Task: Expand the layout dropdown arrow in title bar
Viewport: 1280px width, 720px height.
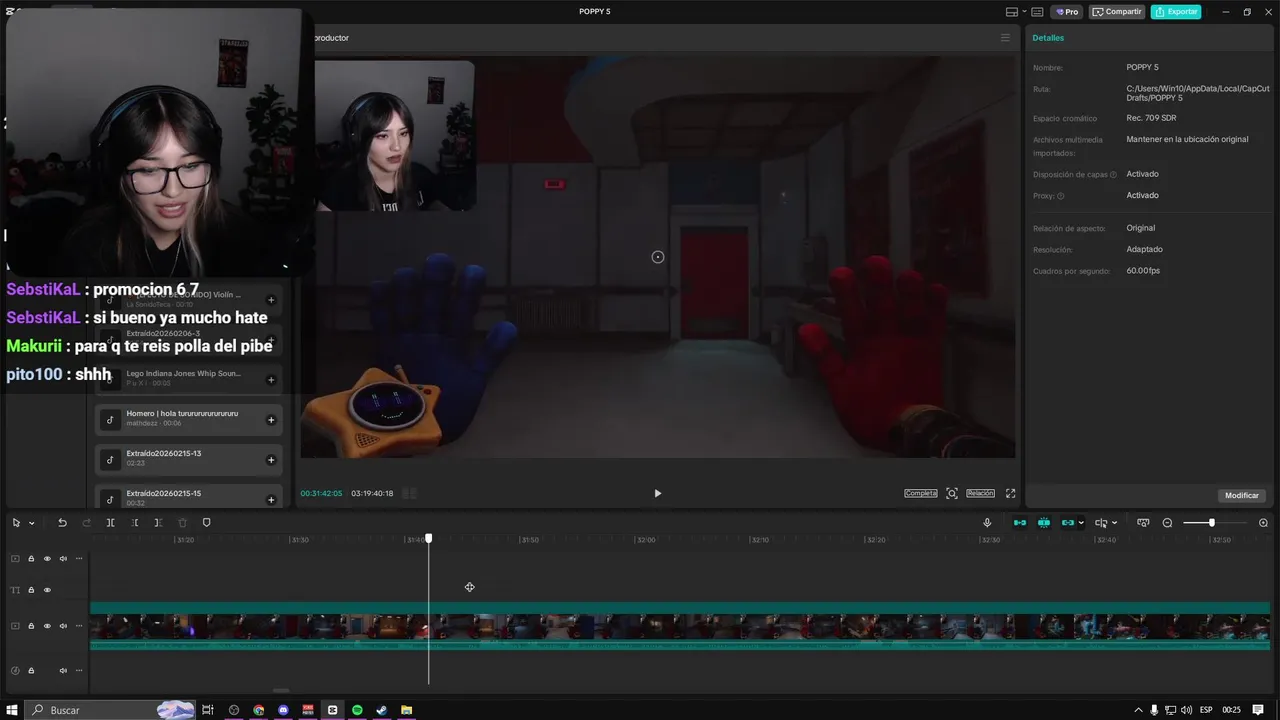Action: [x=1023, y=12]
